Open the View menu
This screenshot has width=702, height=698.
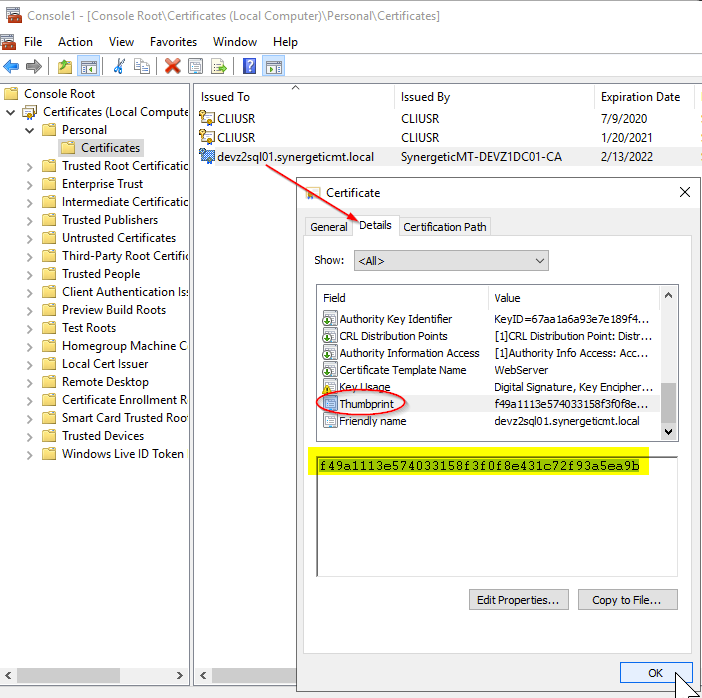tap(121, 42)
